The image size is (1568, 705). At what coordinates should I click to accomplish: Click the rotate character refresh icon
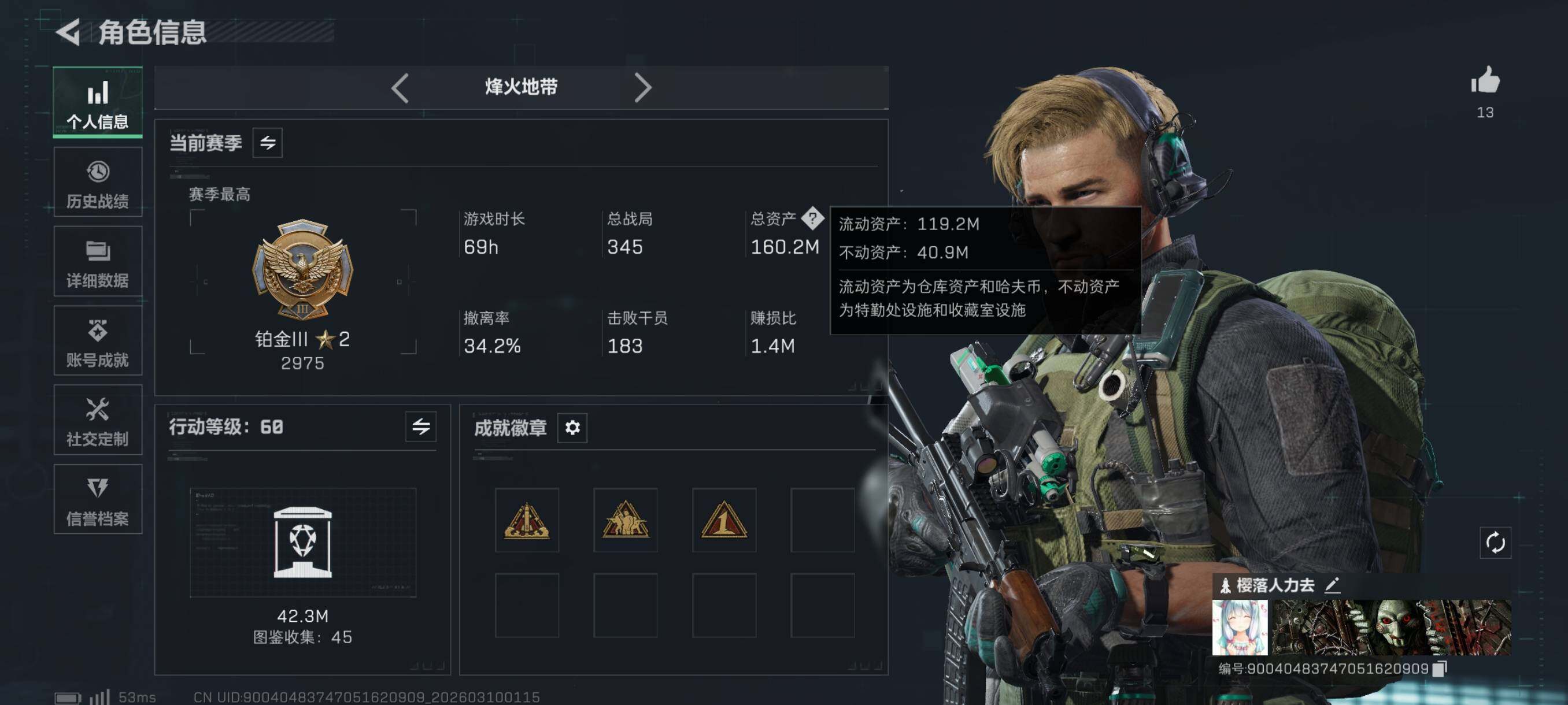(x=1495, y=543)
